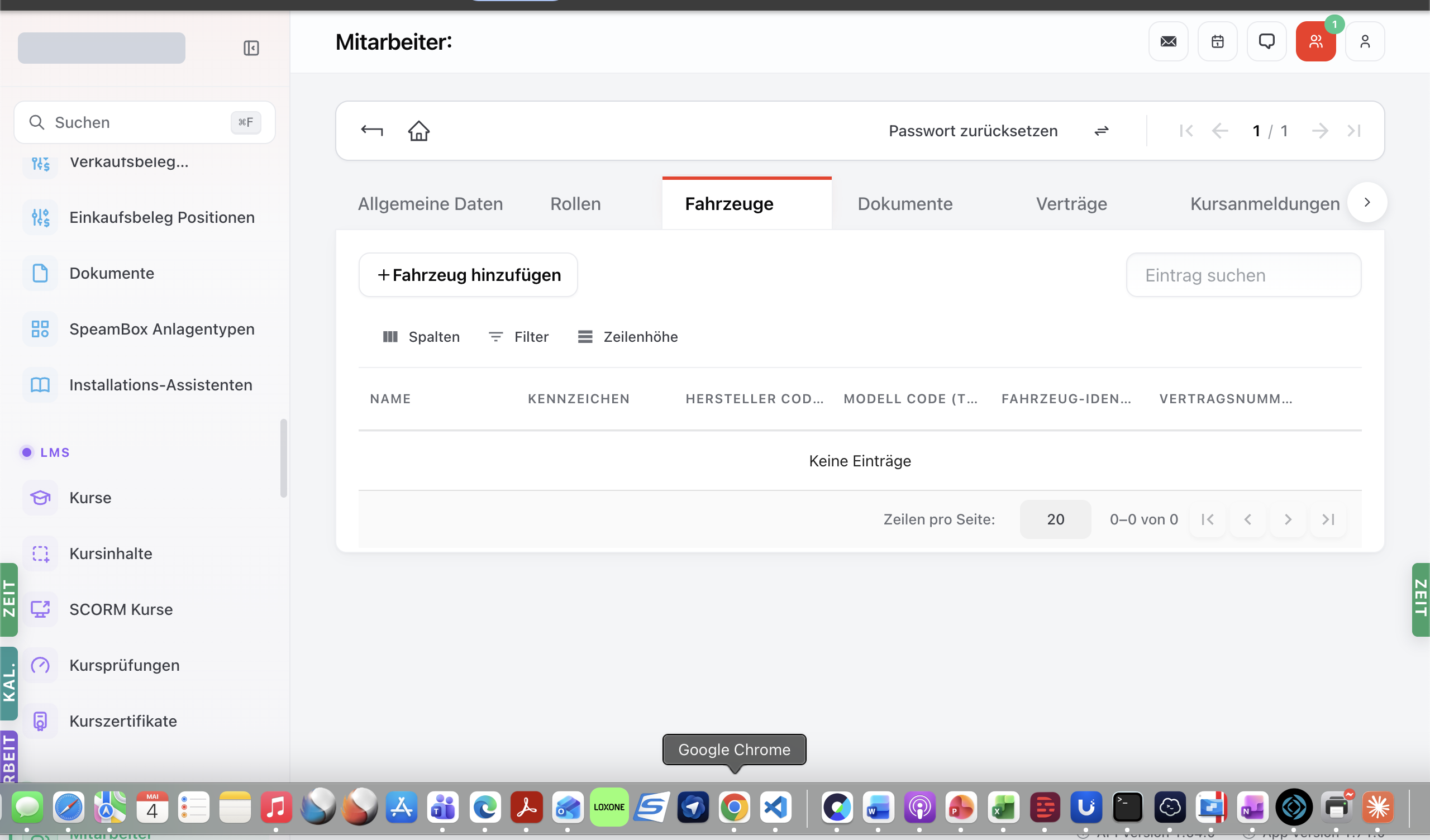This screenshot has height=840, width=1430.
Task: Open SpeamBox Anlagentypen in sidebar
Action: (x=145, y=329)
